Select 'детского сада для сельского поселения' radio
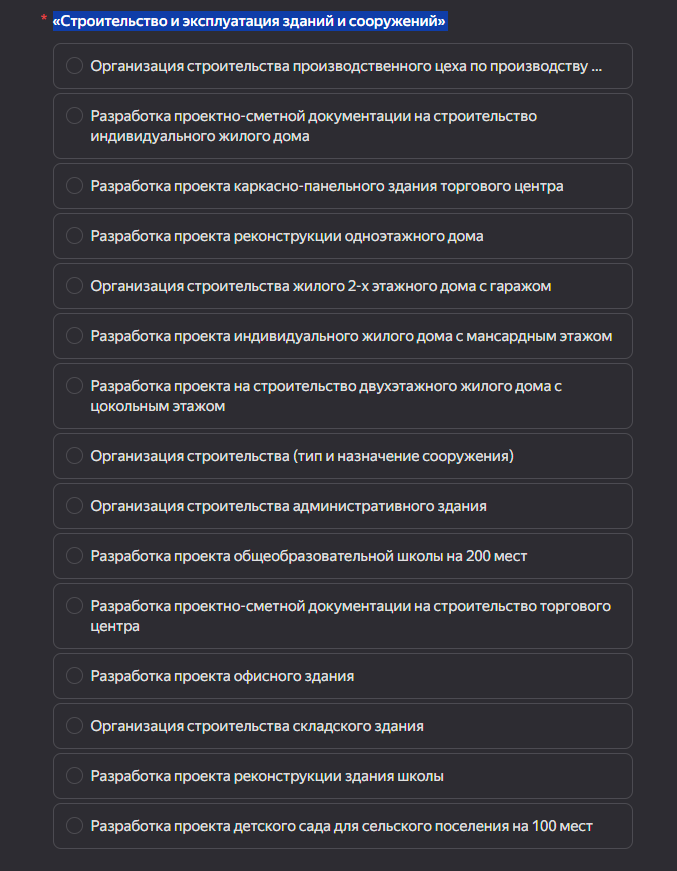 coord(74,826)
